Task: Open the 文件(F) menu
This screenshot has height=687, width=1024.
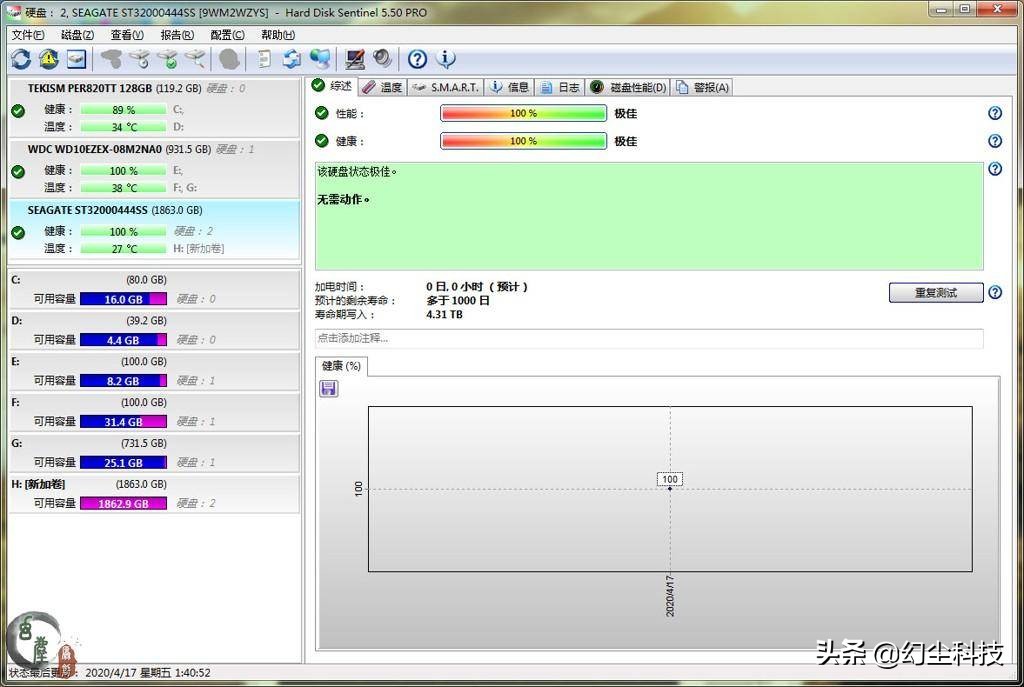Action: click(27, 35)
